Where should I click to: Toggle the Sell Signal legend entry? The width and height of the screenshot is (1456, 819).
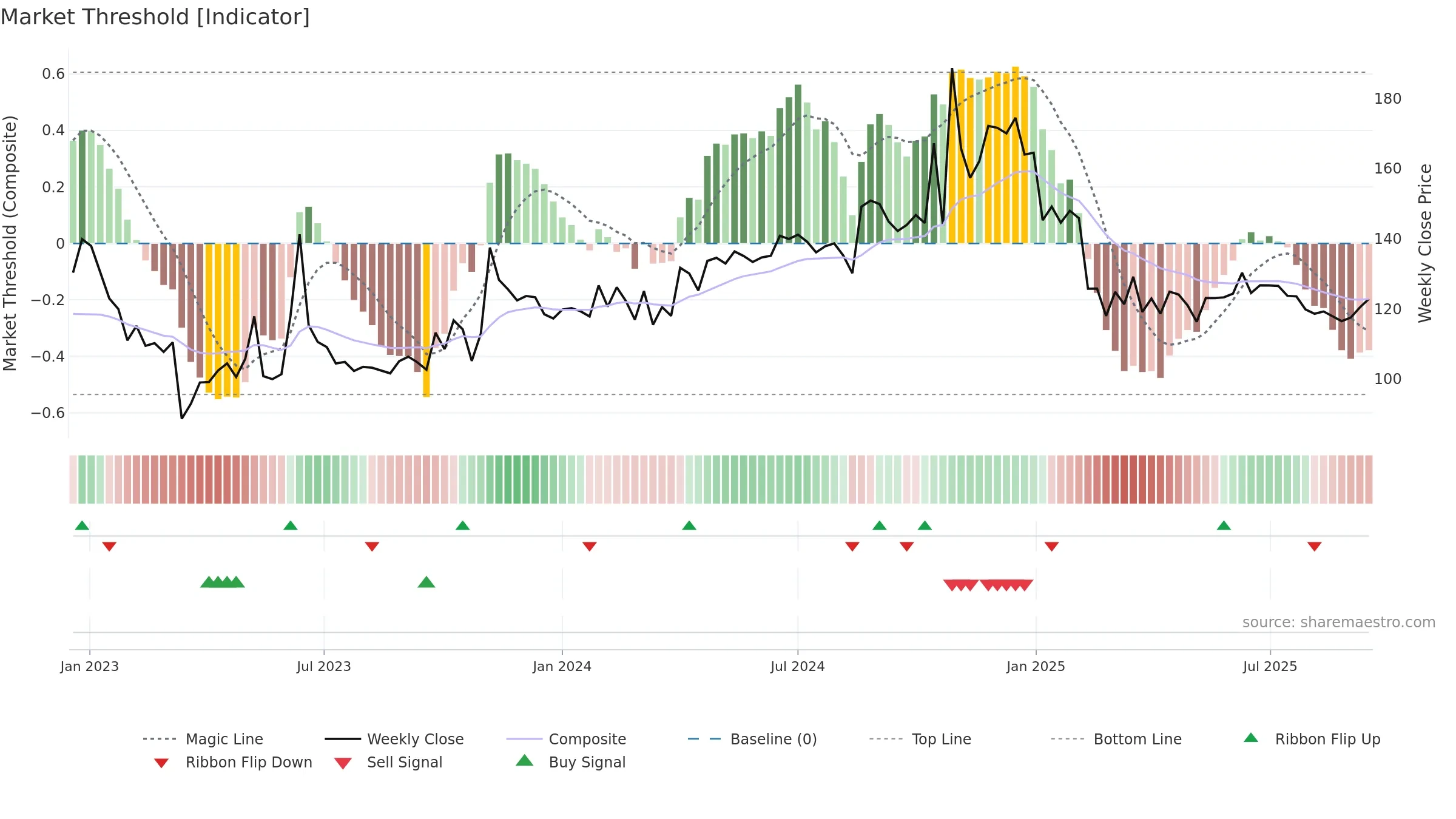point(388,762)
